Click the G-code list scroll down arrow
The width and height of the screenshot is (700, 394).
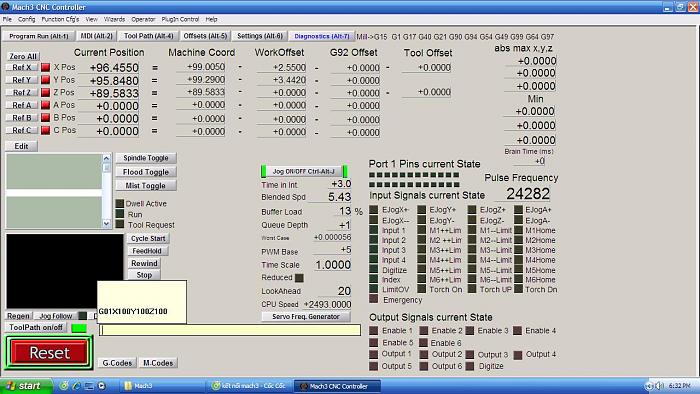click(x=106, y=224)
